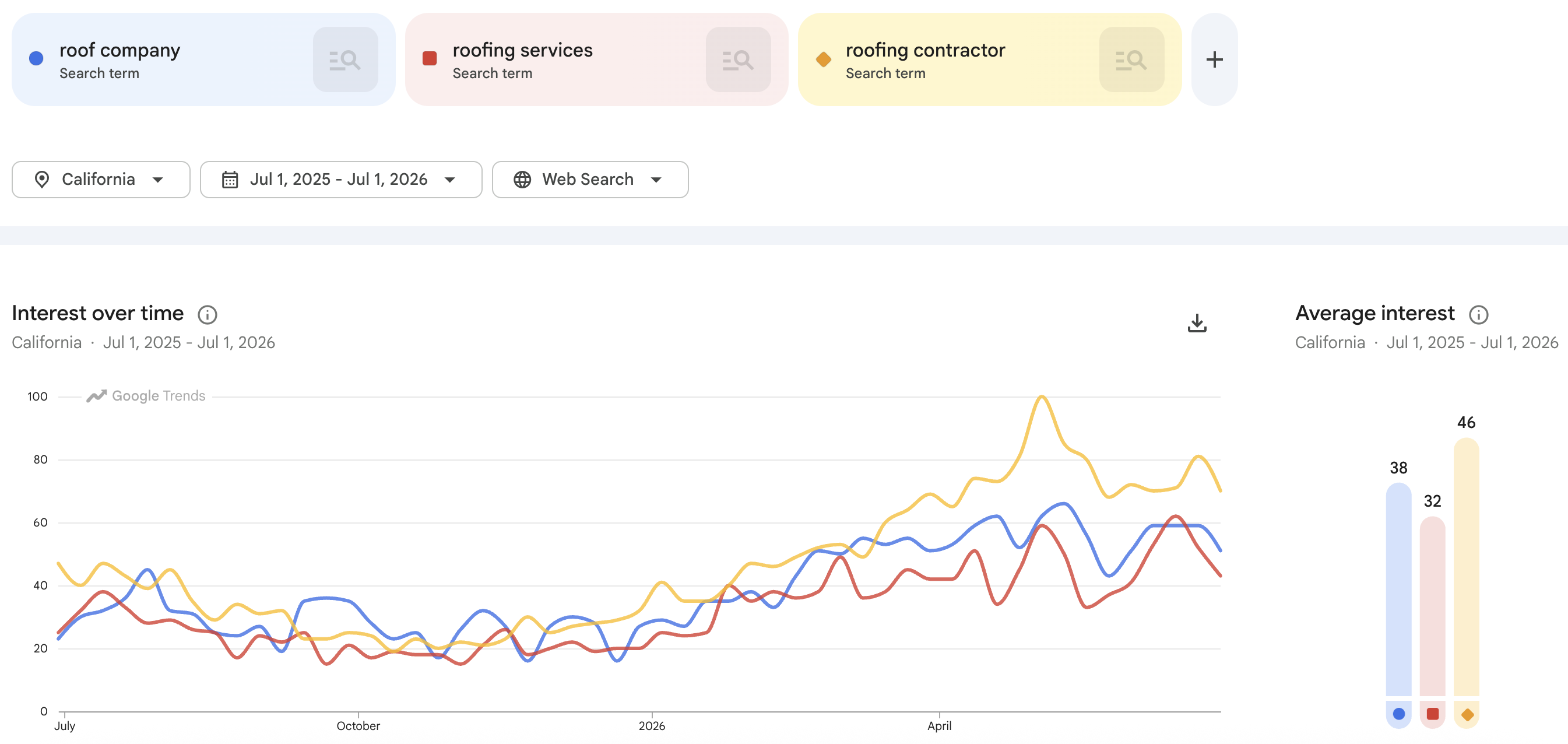Open the Web Search type dropdown
The width and height of the screenshot is (1568, 744).
[x=590, y=180]
